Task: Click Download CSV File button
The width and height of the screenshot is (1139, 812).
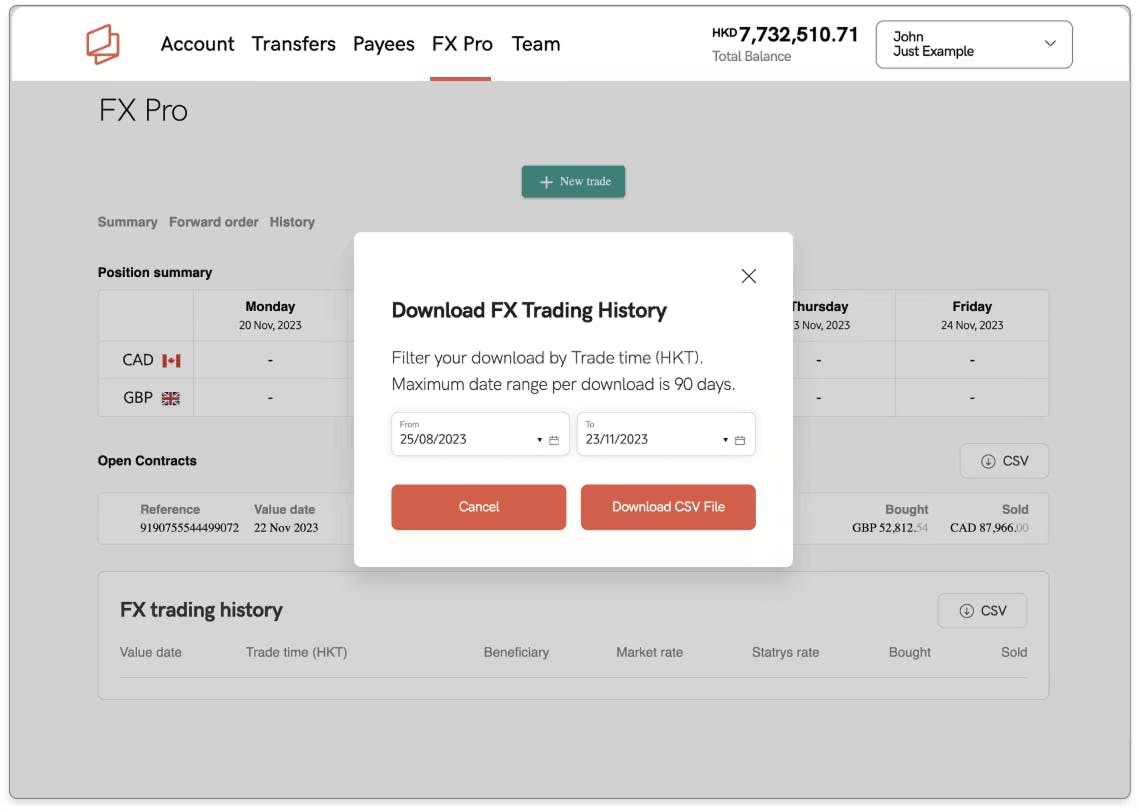Action: pos(668,507)
